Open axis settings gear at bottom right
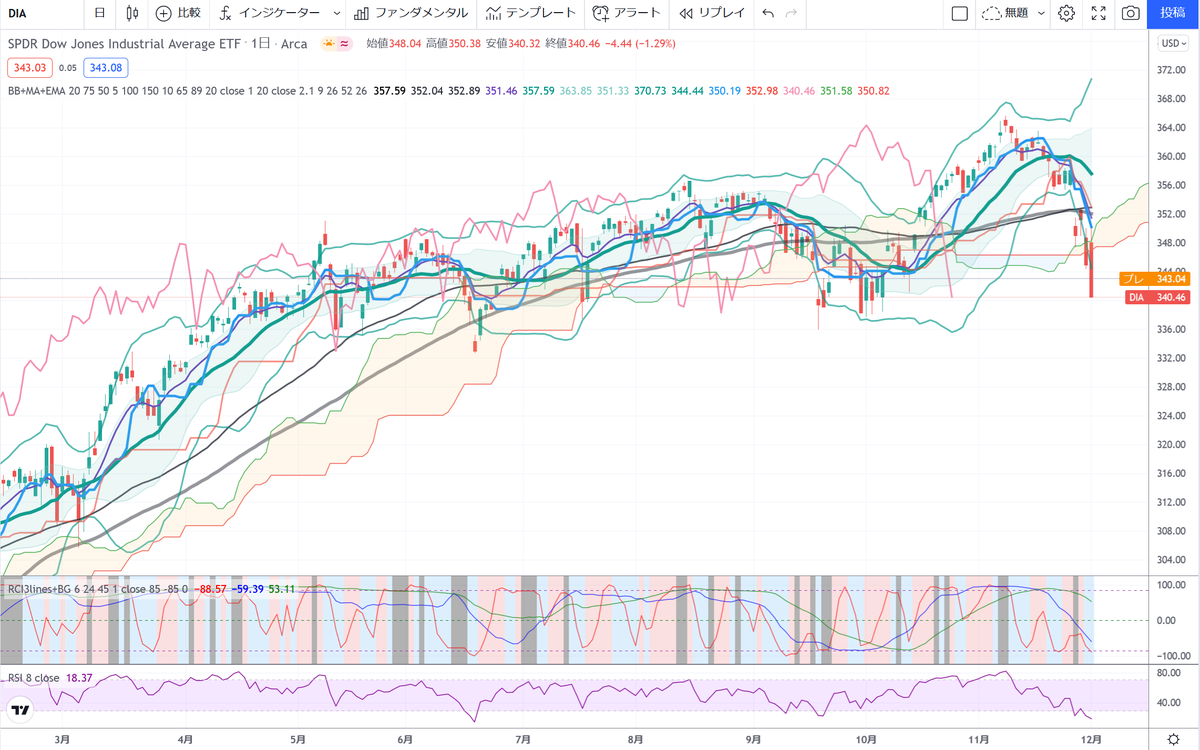The height and width of the screenshot is (750, 1200). pos(1173,738)
